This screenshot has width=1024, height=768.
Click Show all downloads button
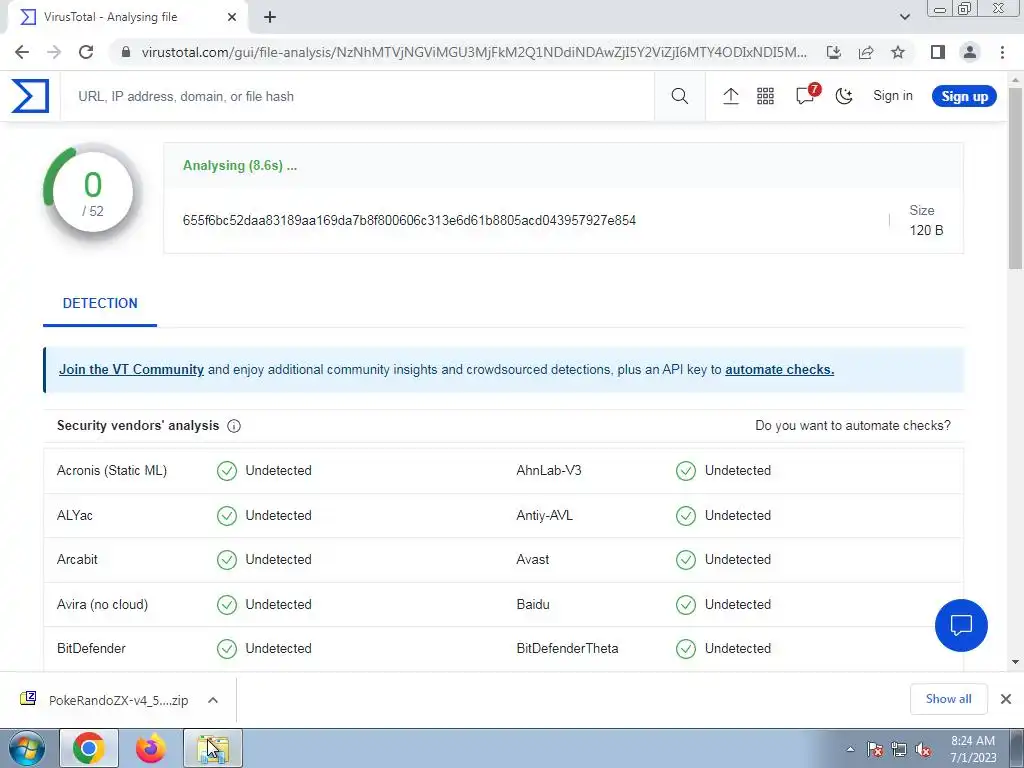[x=948, y=699]
